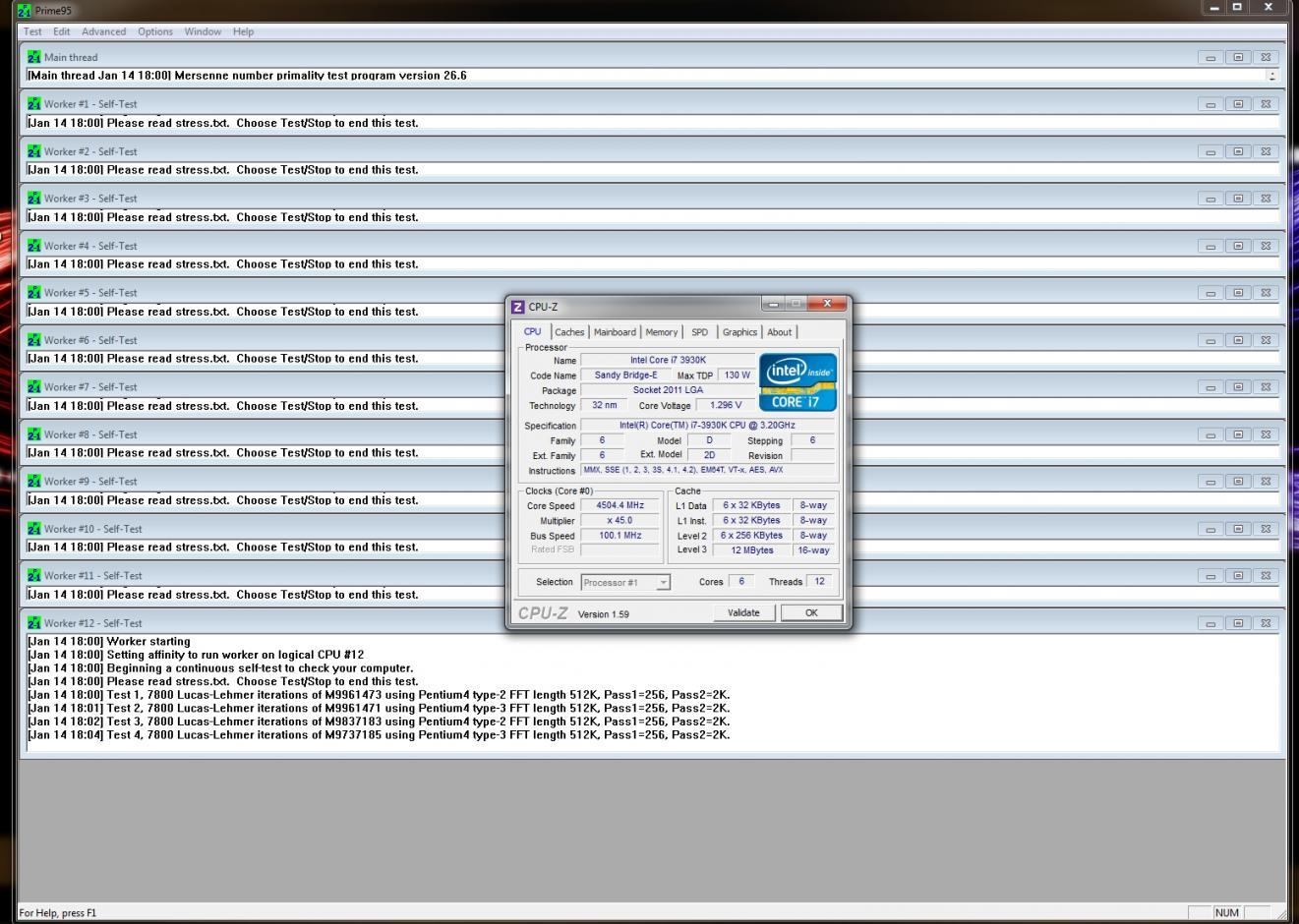This screenshot has height=924, width=1299.
Task: Switch to the About tab in CPU-Z
Action: point(779,332)
